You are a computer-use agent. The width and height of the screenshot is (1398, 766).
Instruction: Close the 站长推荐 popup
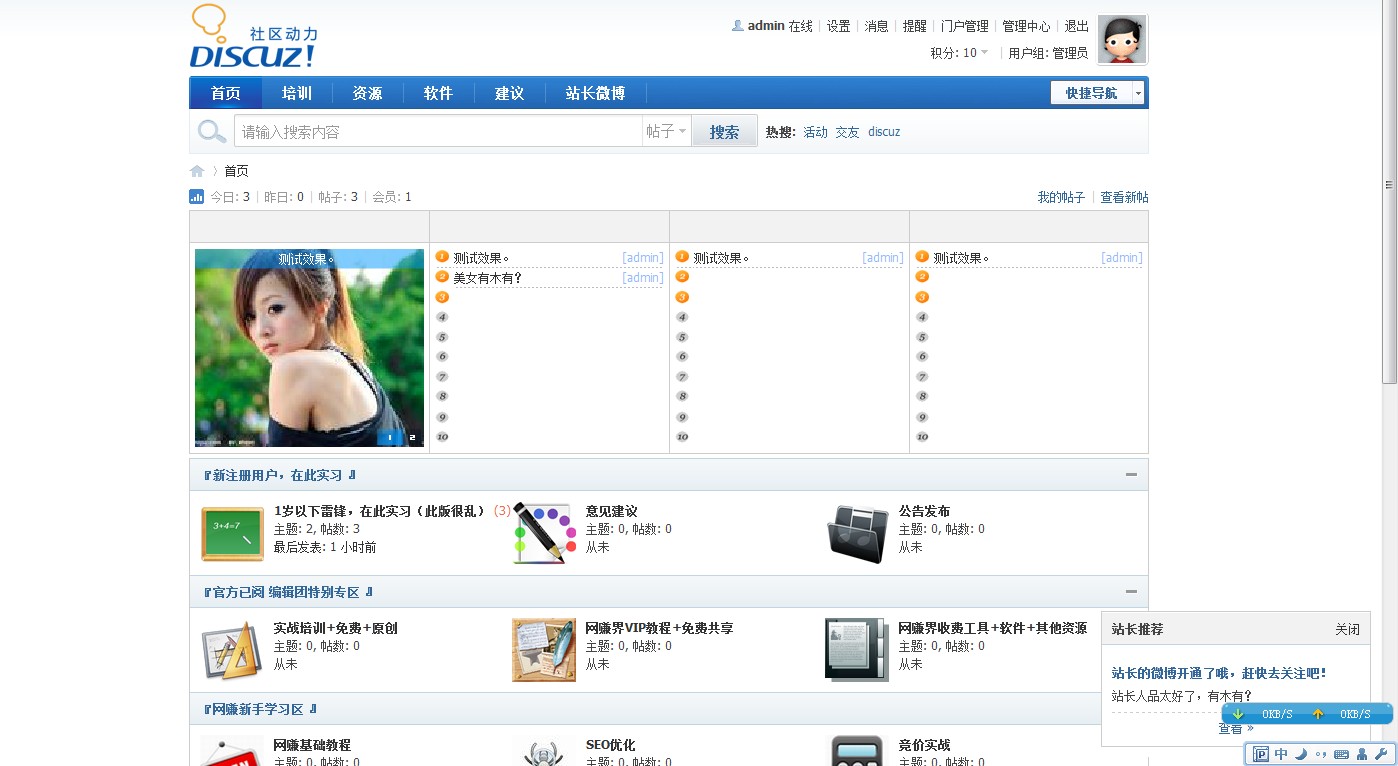click(x=1347, y=629)
